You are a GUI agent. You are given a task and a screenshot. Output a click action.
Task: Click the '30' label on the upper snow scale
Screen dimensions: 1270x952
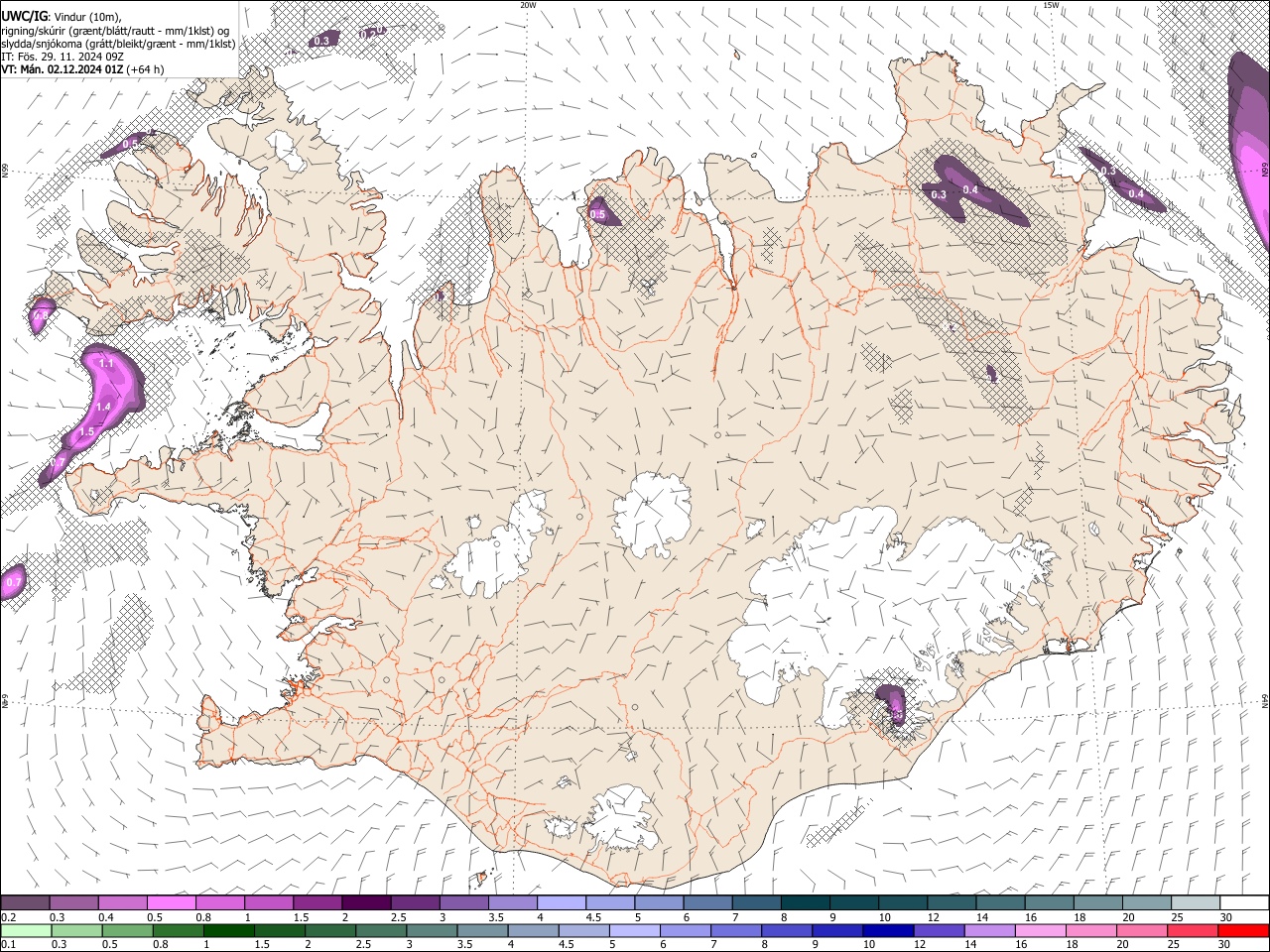pyautogui.click(x=1225, y=917)
